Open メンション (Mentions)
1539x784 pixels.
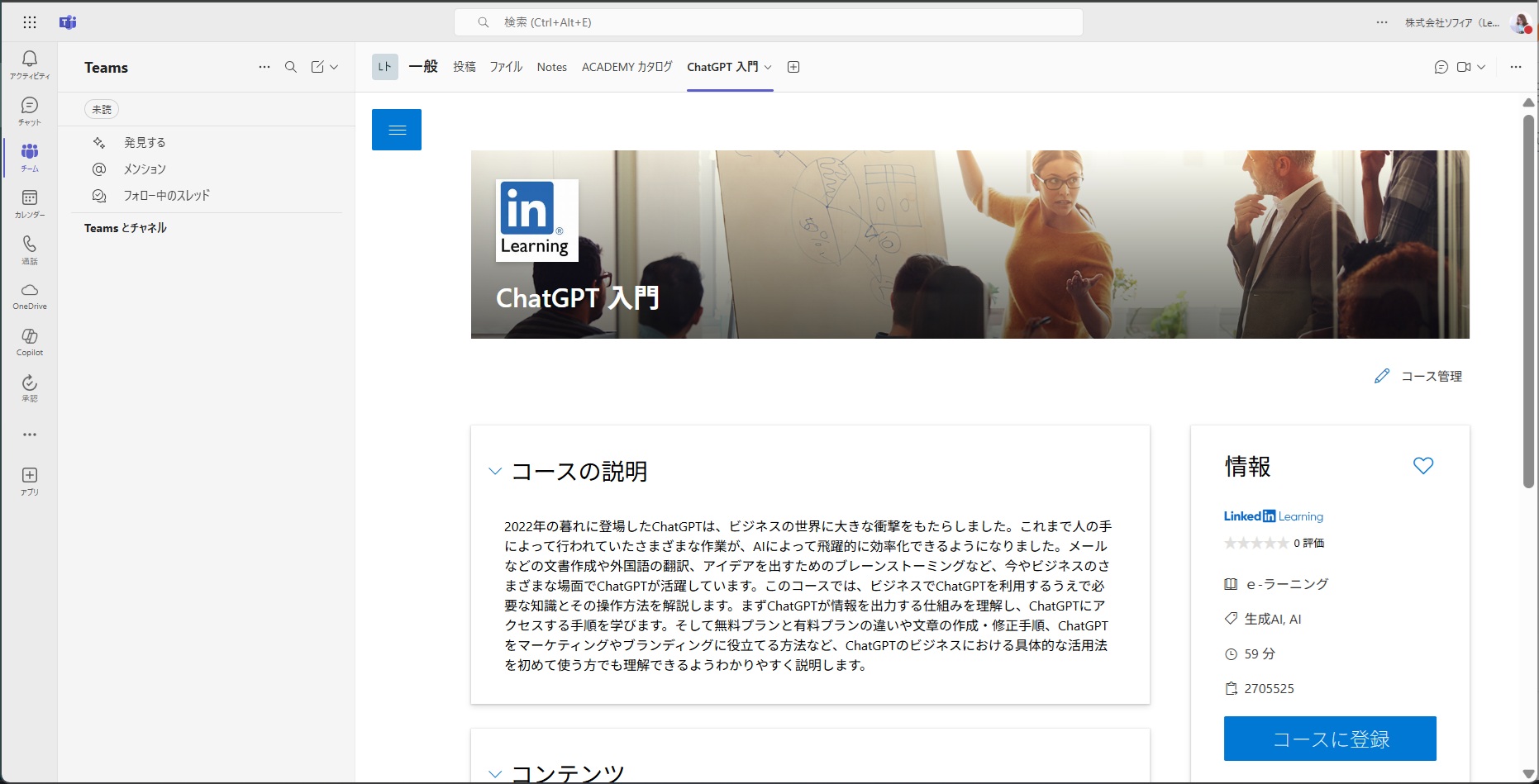point(145,169)
